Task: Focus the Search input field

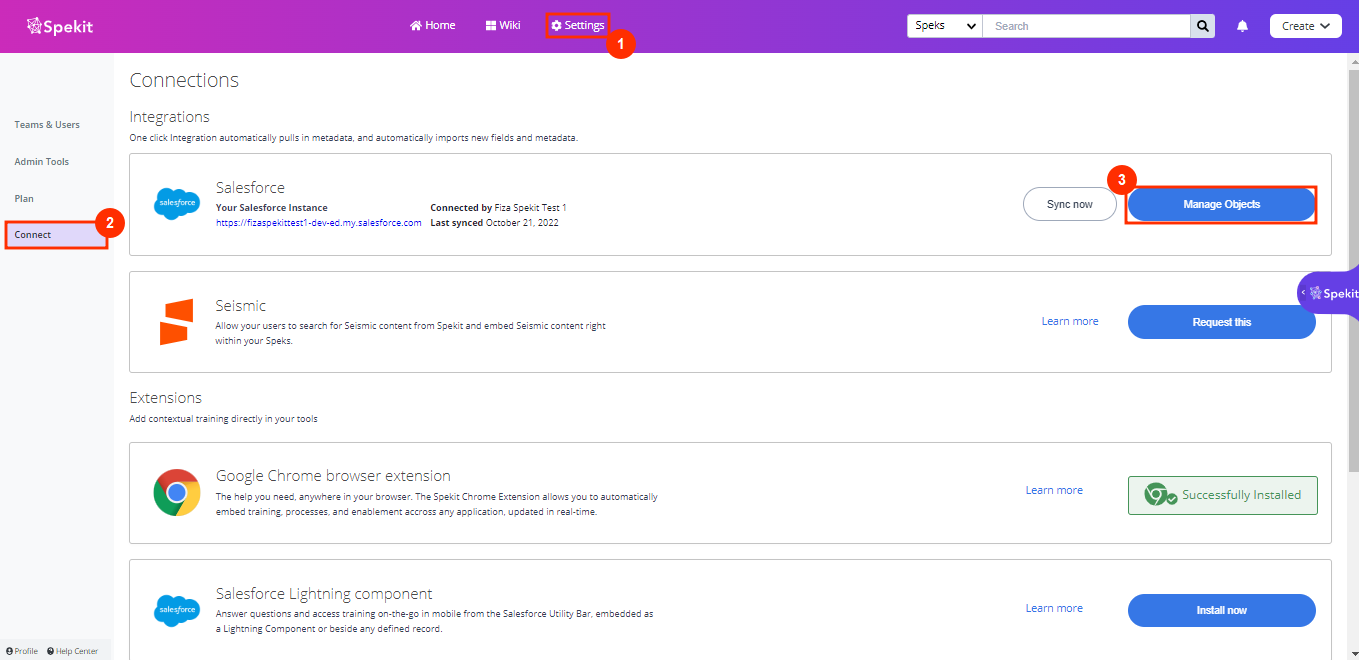Action: (1086, 26)
